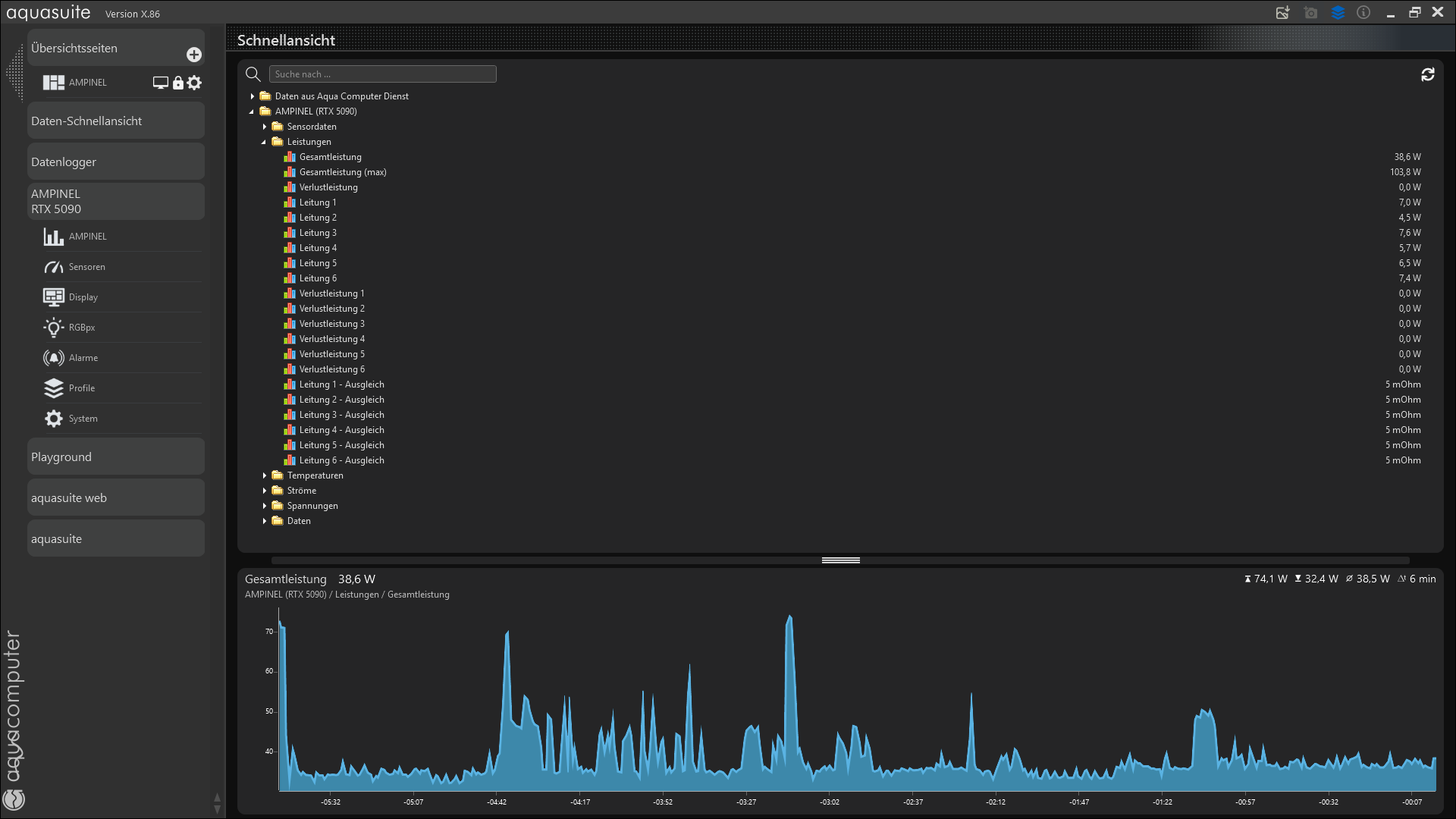This screenshot has height=819, width=1456.
Task: Collapse the Leistungen folder
Action: 264,142
